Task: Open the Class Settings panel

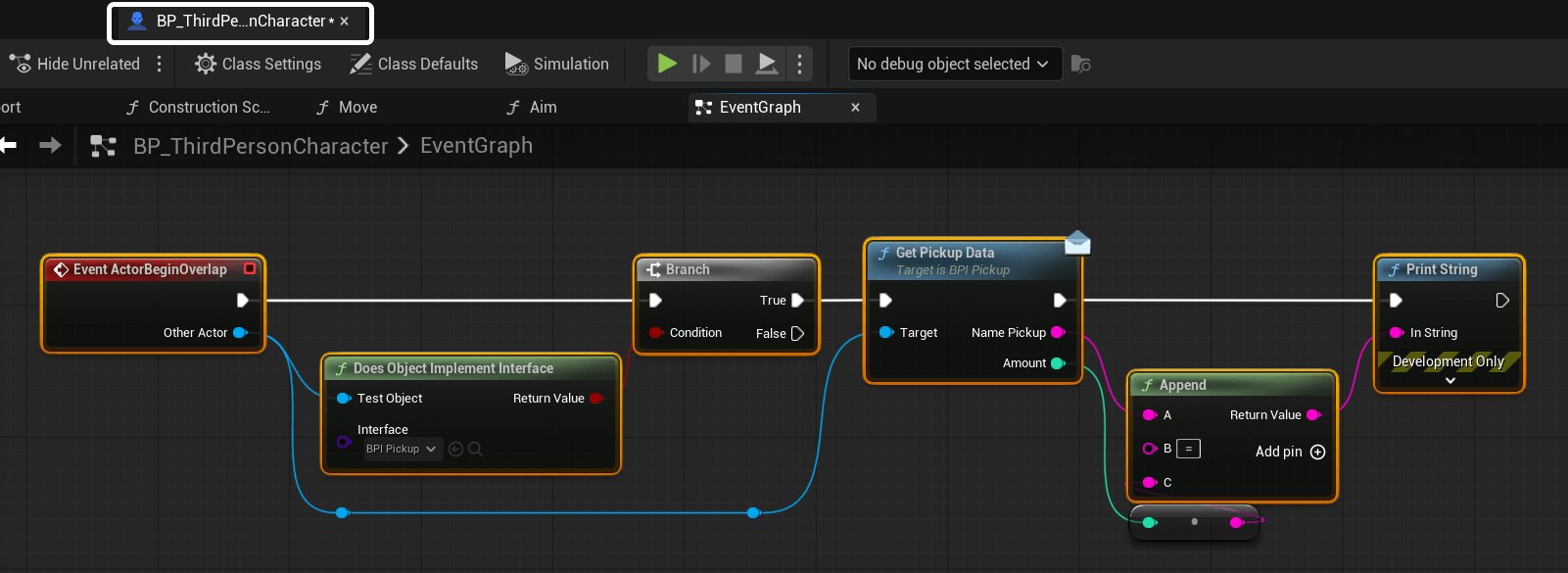Action: point(259,64)
